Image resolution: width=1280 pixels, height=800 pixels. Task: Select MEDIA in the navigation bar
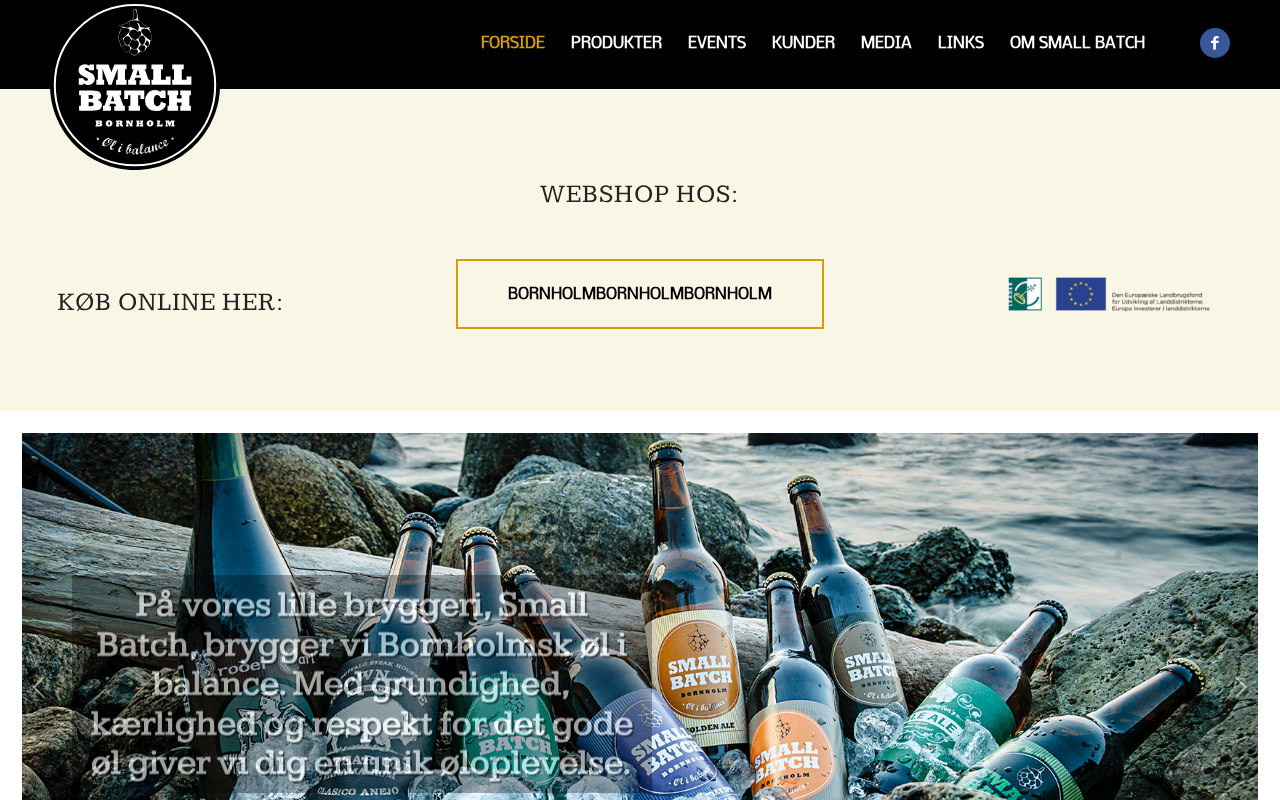(886, 42)
